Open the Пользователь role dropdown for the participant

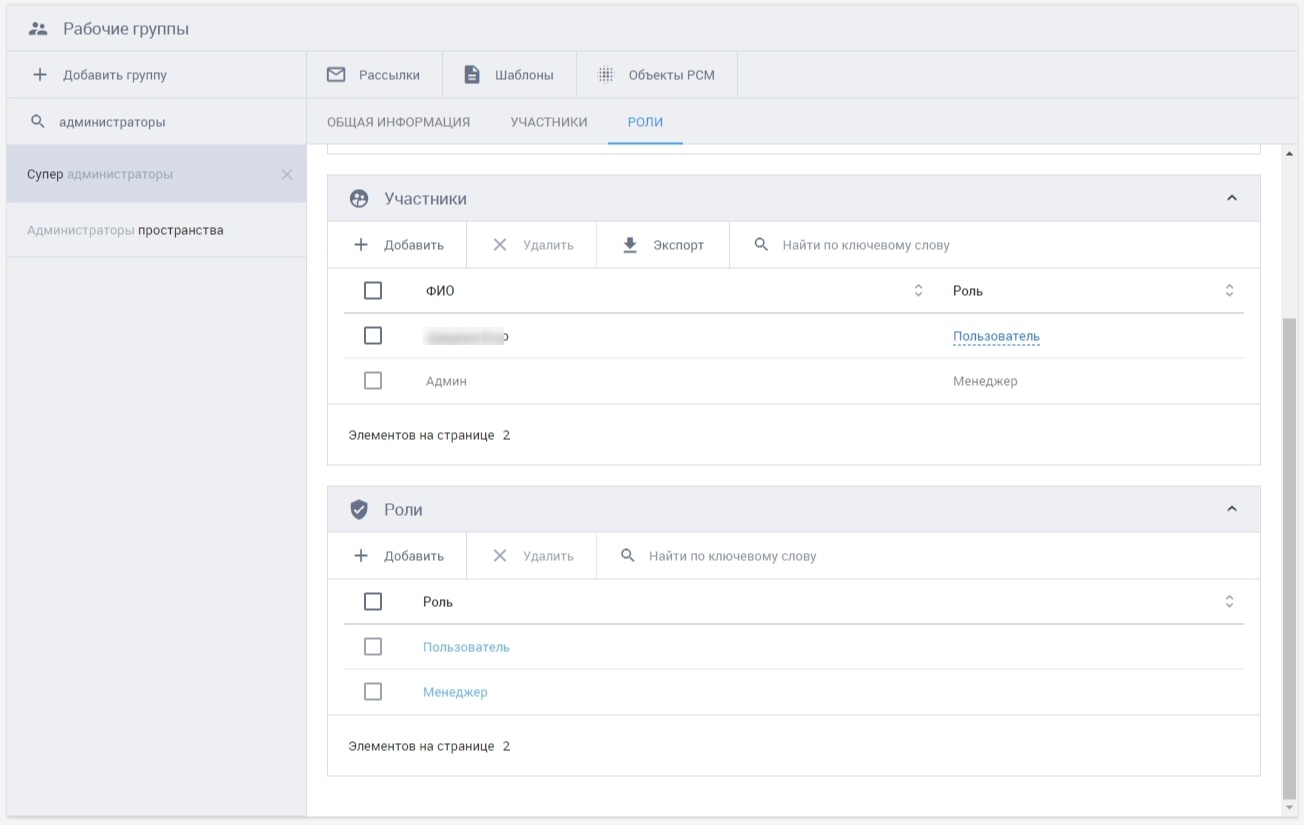point(996,337)
